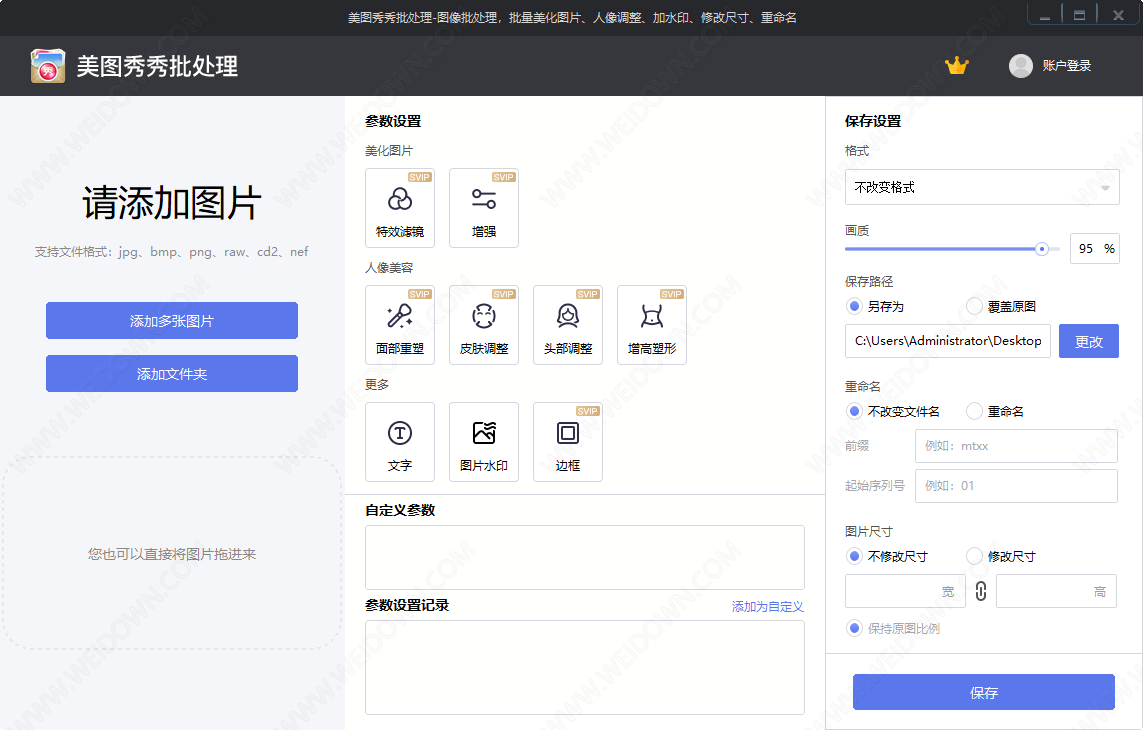This screenshot has height=730, width=1143.
Task: Select the 面部重塑 face reshape tool
Action: (x=399, y=325)
